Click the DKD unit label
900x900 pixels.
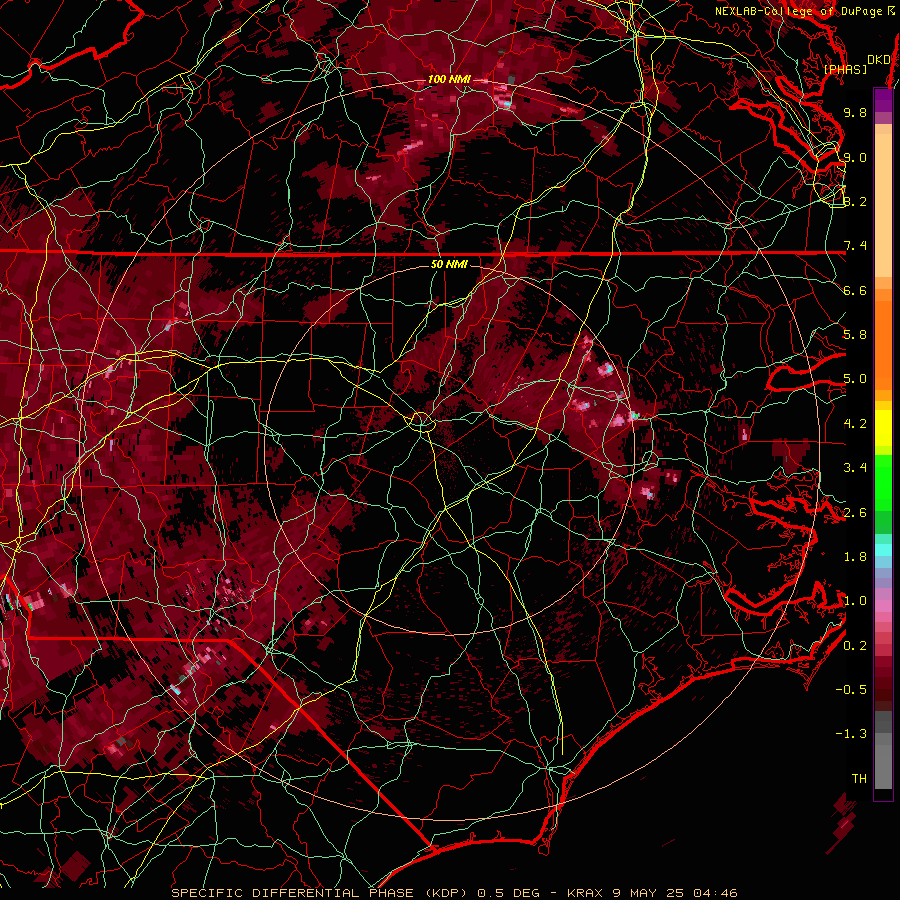[878, 60]
